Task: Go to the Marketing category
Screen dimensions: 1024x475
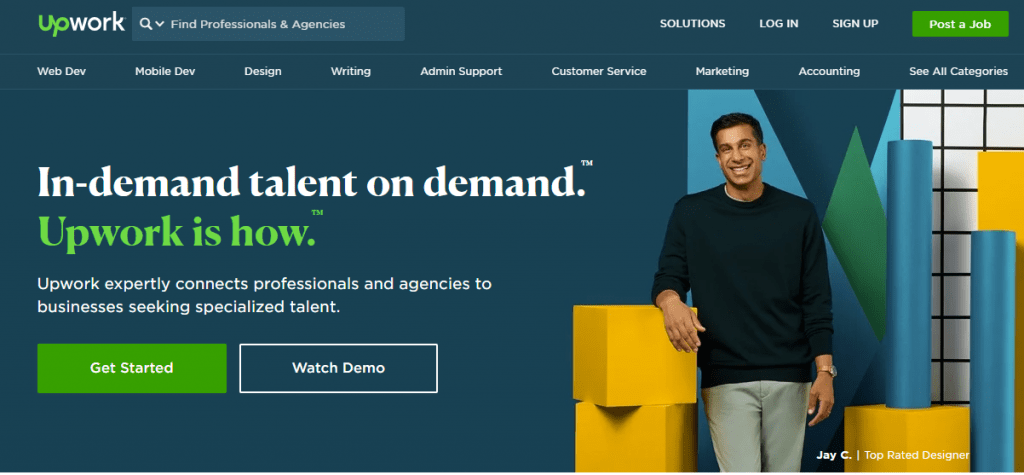Action: point(722,72)
